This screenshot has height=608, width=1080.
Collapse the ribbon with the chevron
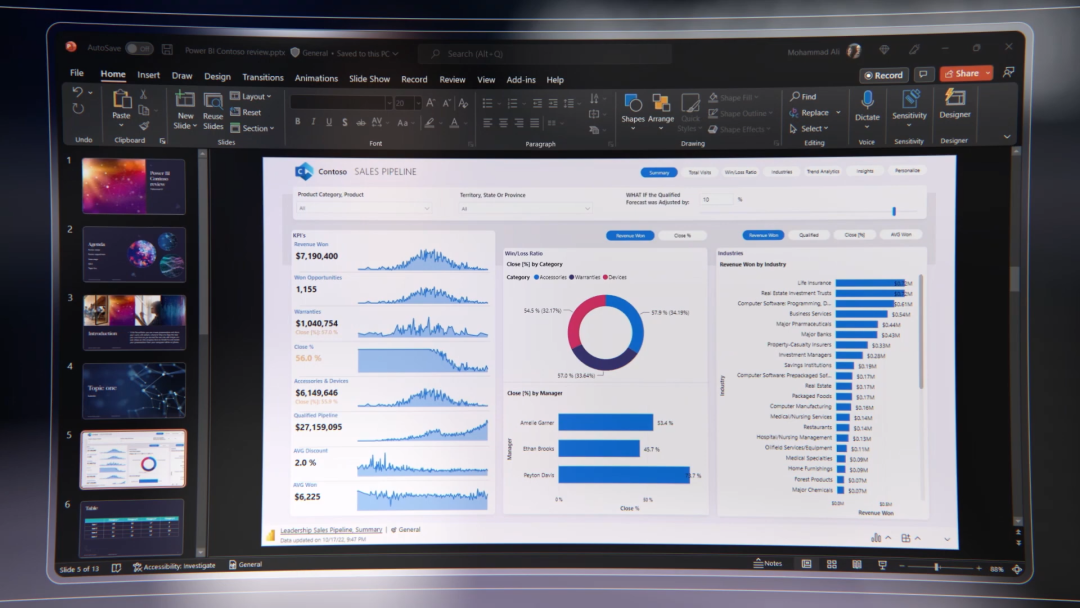1007,137
